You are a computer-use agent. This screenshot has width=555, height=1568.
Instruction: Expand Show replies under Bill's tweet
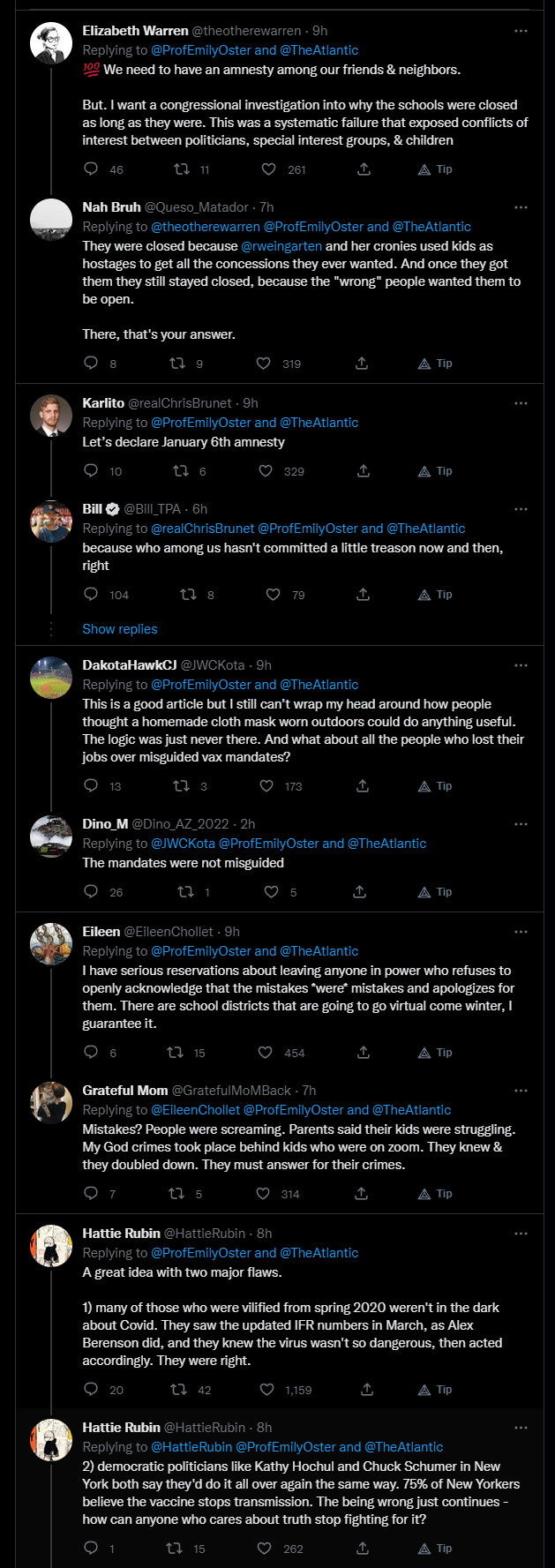[x=120, y=629]
